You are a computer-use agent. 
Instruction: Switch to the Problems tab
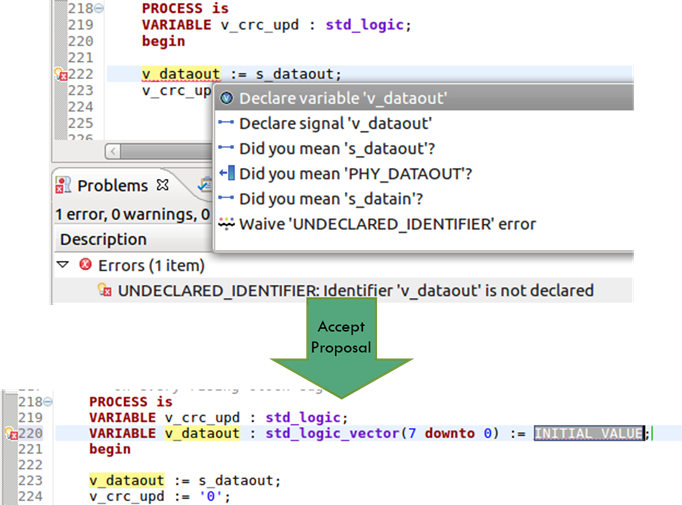pyautogui.click(x=112, y=186)
